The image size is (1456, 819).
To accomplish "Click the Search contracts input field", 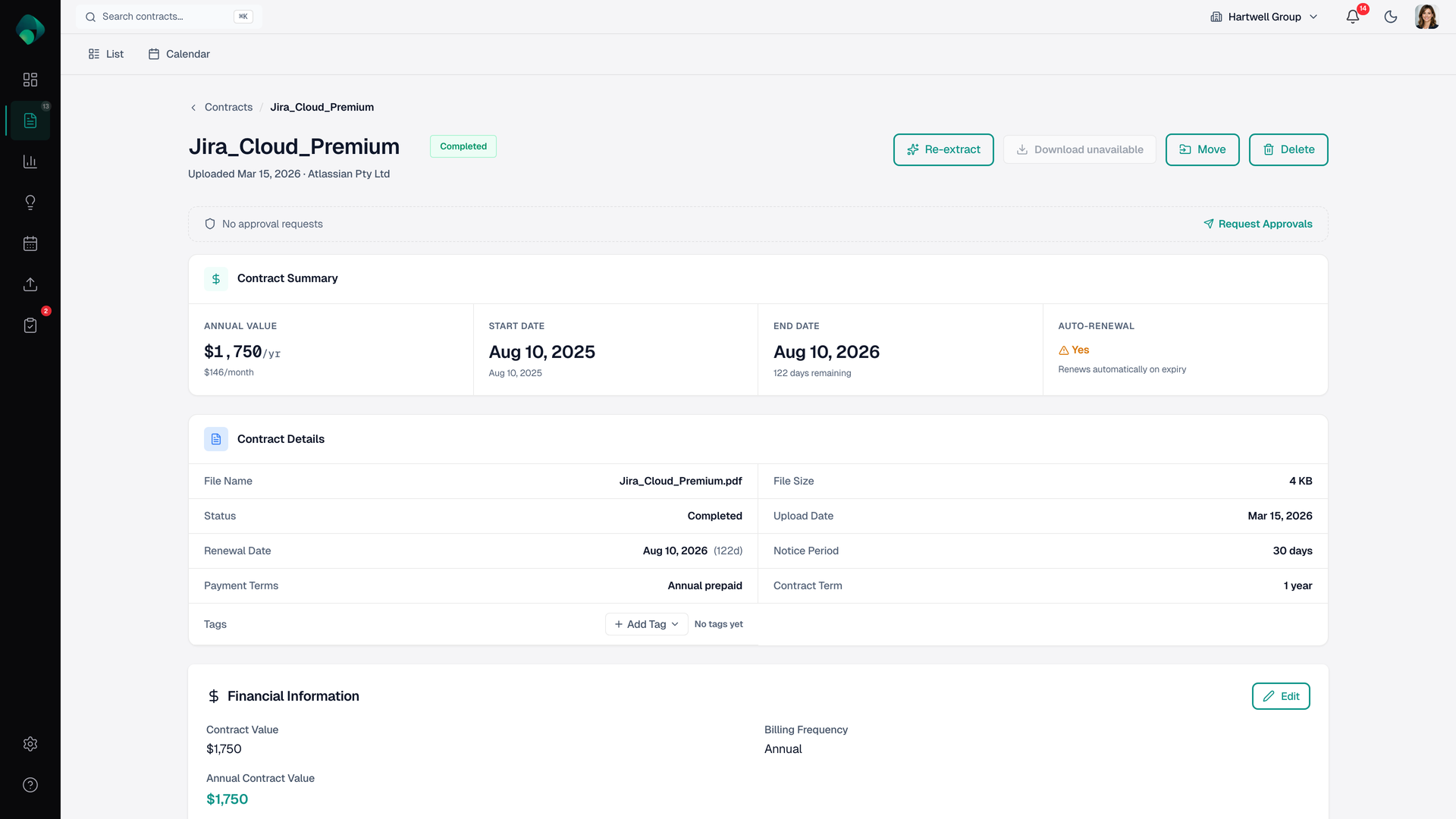I will [163, 17].
